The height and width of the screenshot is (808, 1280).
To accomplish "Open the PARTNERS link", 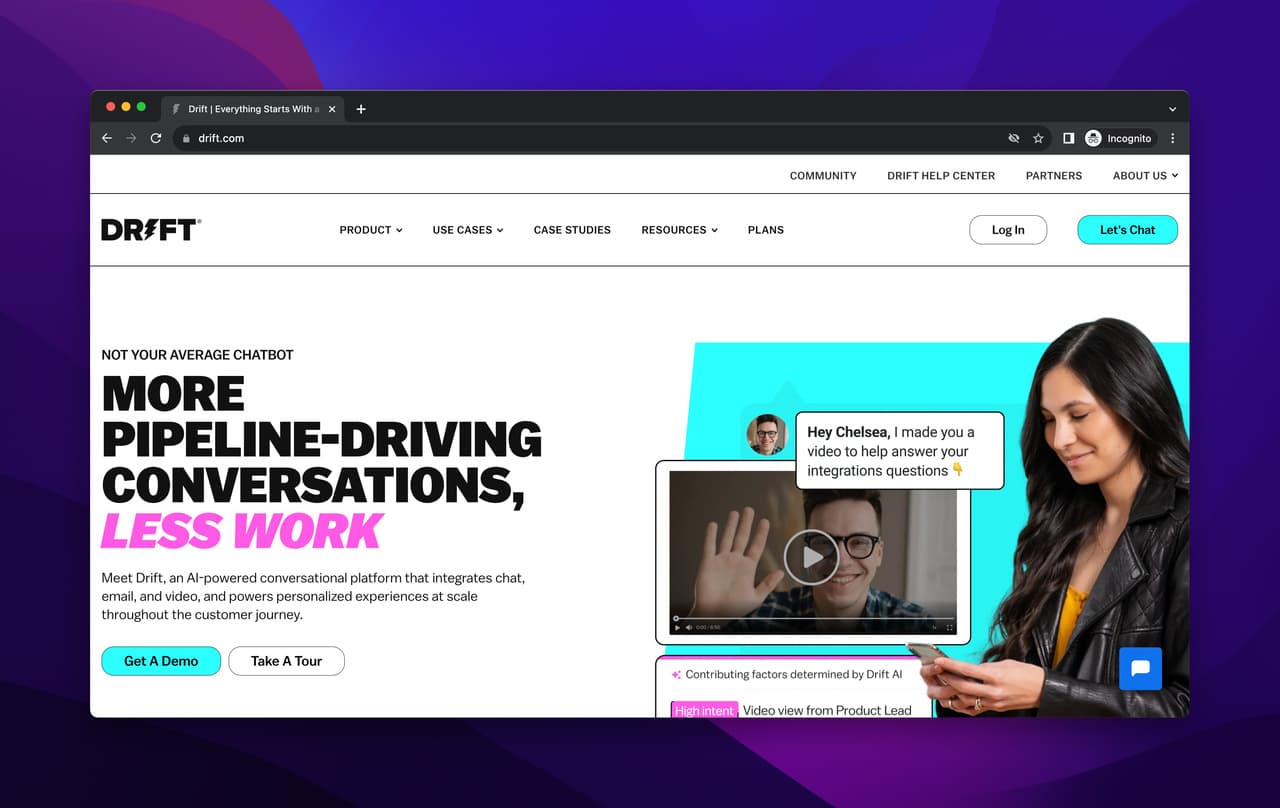I will [x=1054, y=175].
